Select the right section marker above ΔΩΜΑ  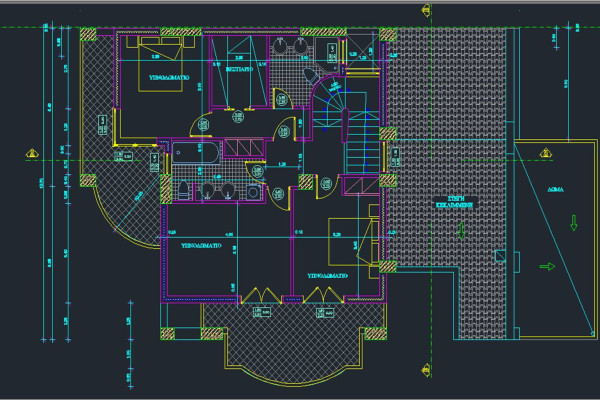[546, 154]
